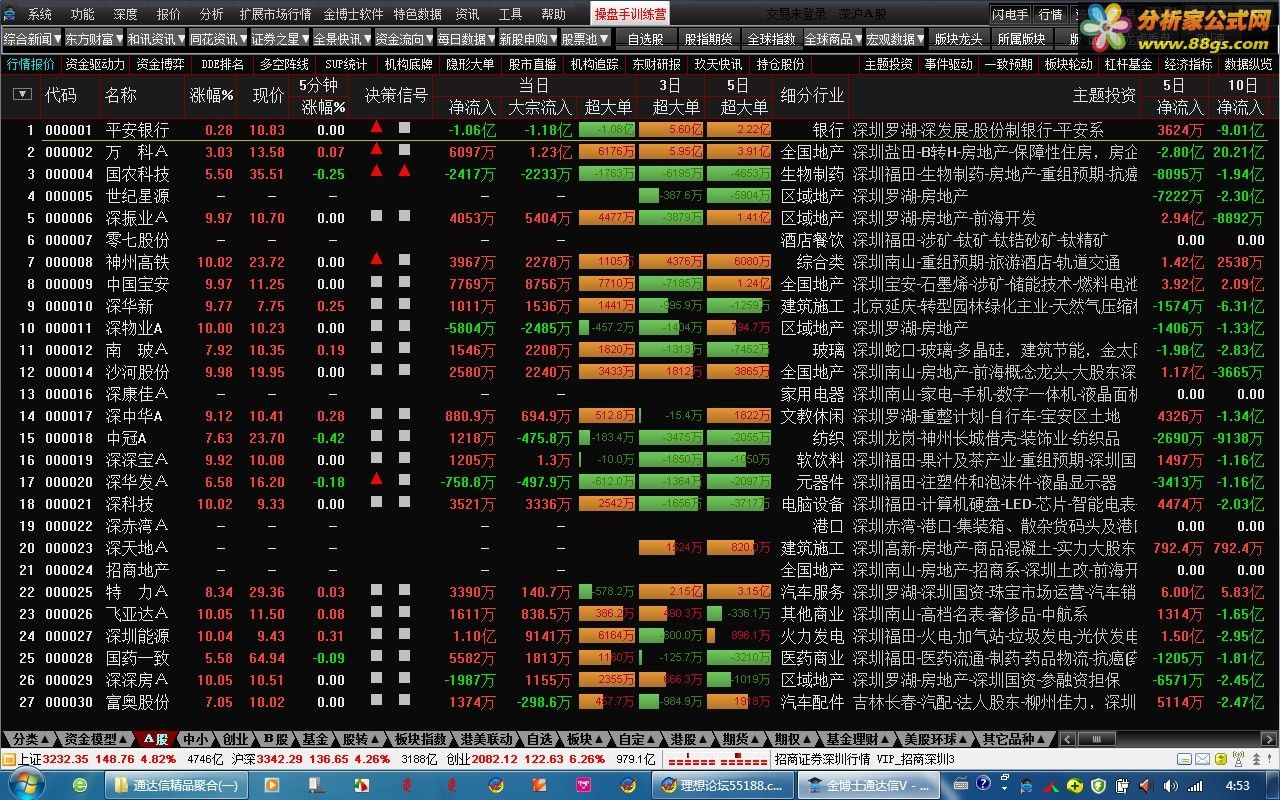The height and width of the screenshot is (800, 1280).
Task: Click the 自选股 toolbar button
Action: 645,39
